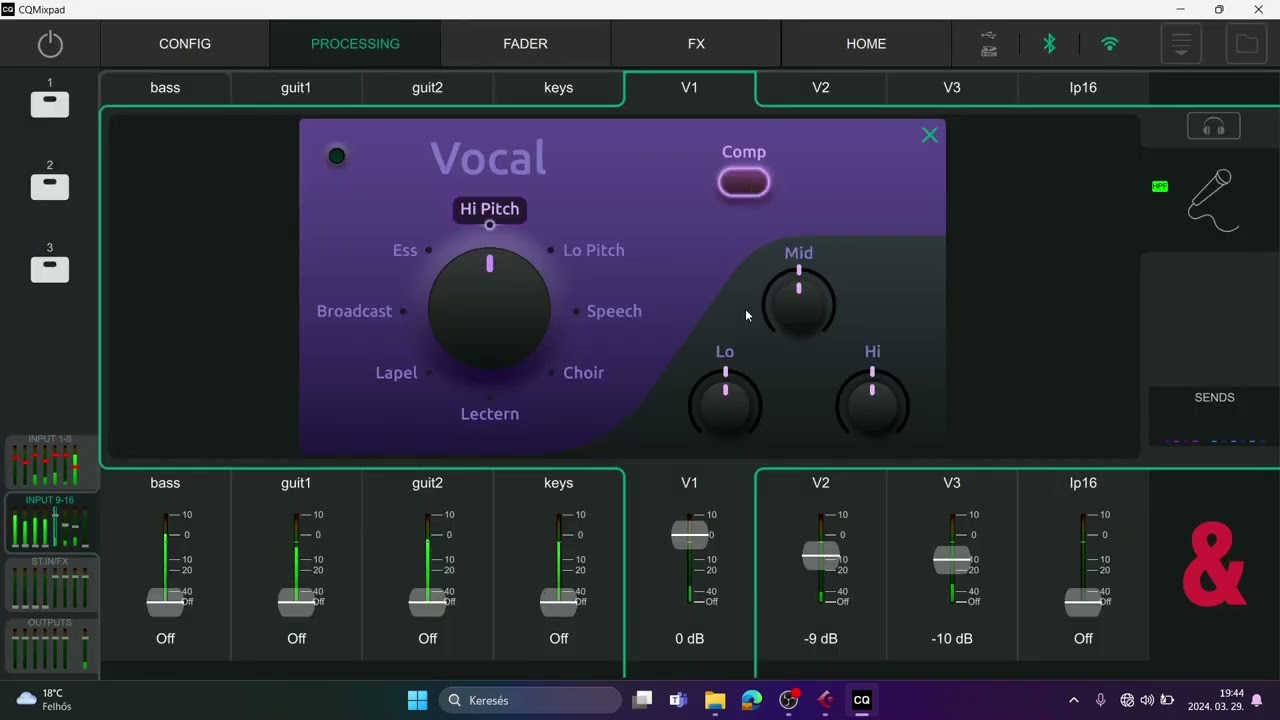Select the bass channel tab
This screenshot has height=720, width=1280.
click(165, 88)
